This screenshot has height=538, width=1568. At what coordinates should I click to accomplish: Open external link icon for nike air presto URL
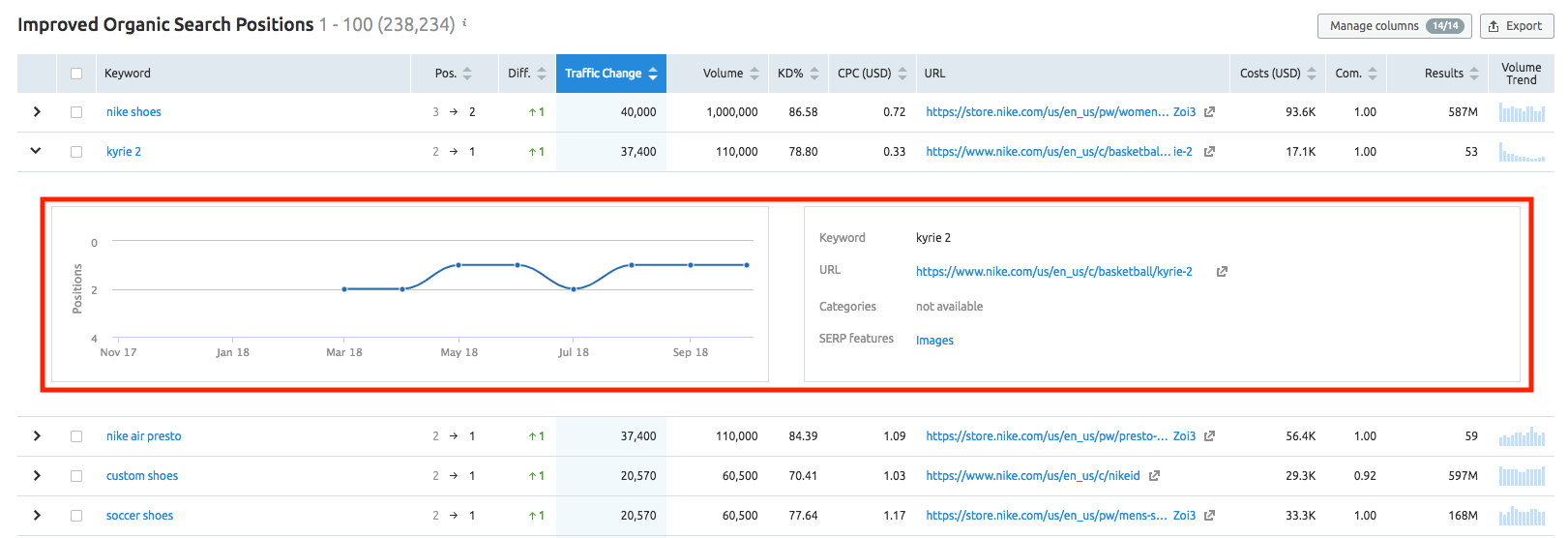(x=1209, y=436)
